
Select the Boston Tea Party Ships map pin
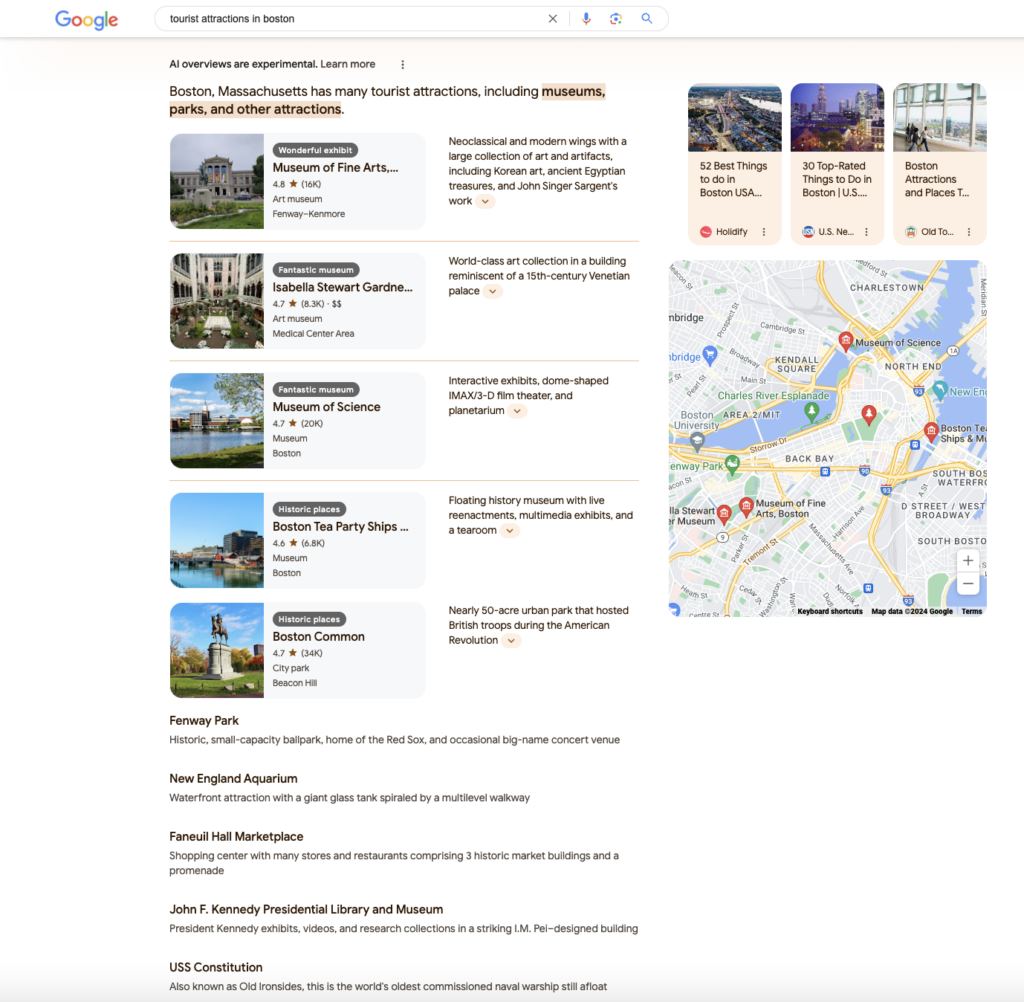click(931, 430)
